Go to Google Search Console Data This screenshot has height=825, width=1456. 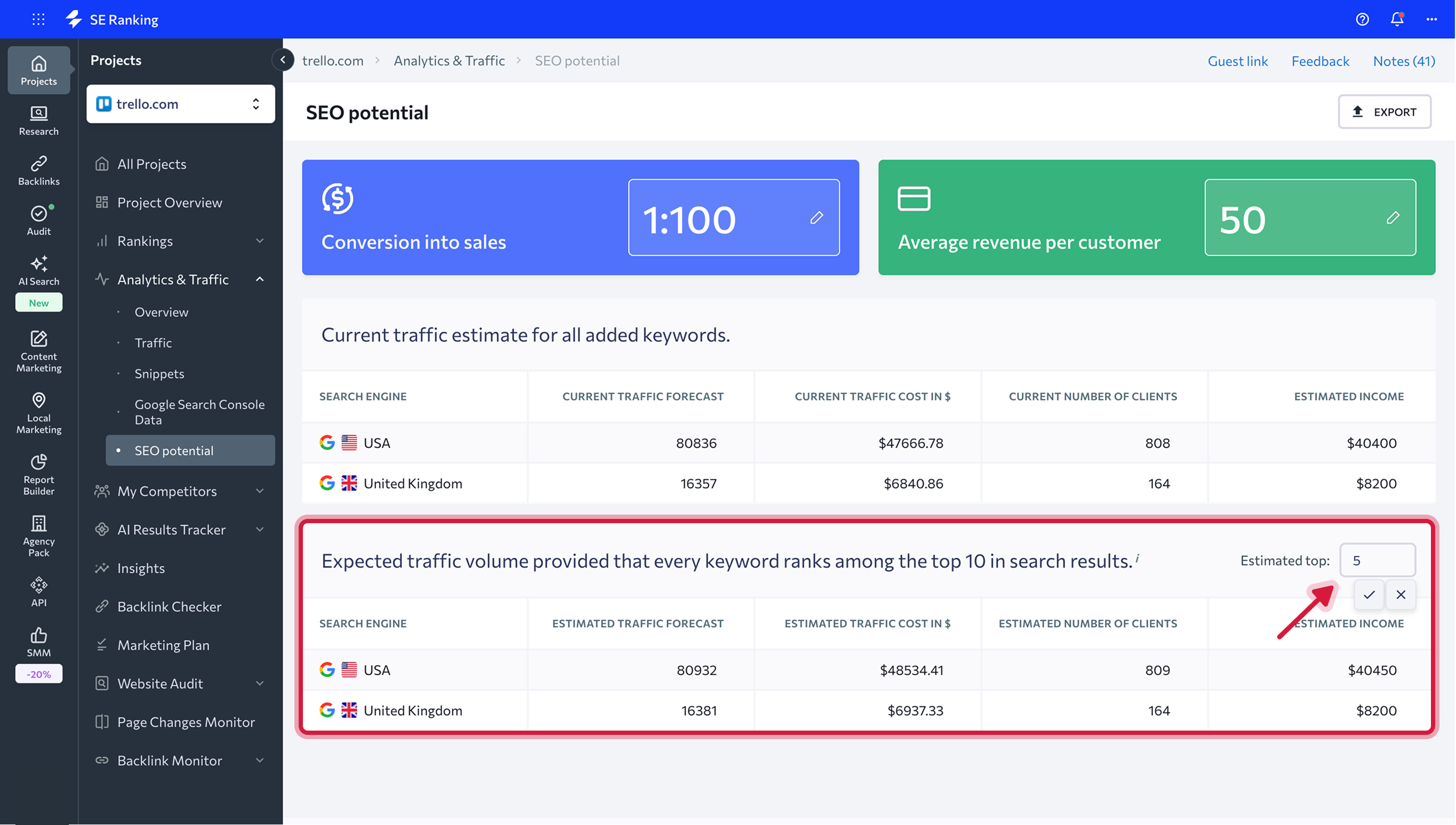pyautogui.click(x=199, y=412)
